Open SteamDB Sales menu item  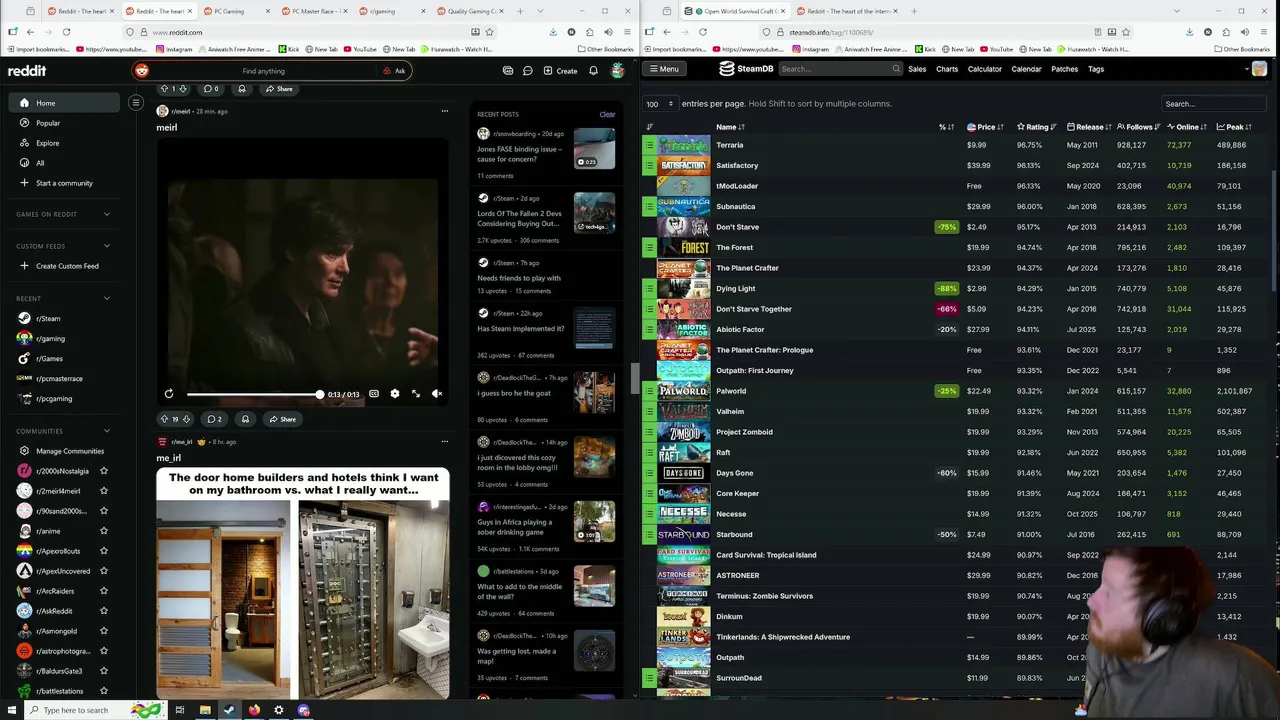coord(917,69)
